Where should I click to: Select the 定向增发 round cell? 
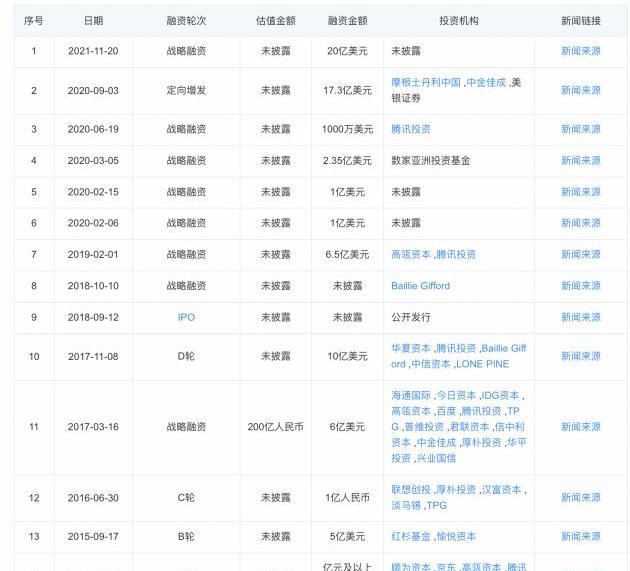point(186,90)
